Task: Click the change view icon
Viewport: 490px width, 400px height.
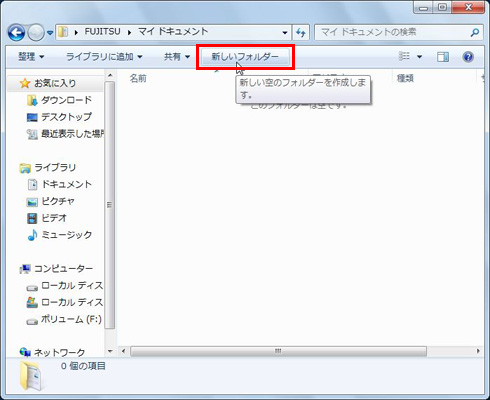Action: click(x=404, y=56)
